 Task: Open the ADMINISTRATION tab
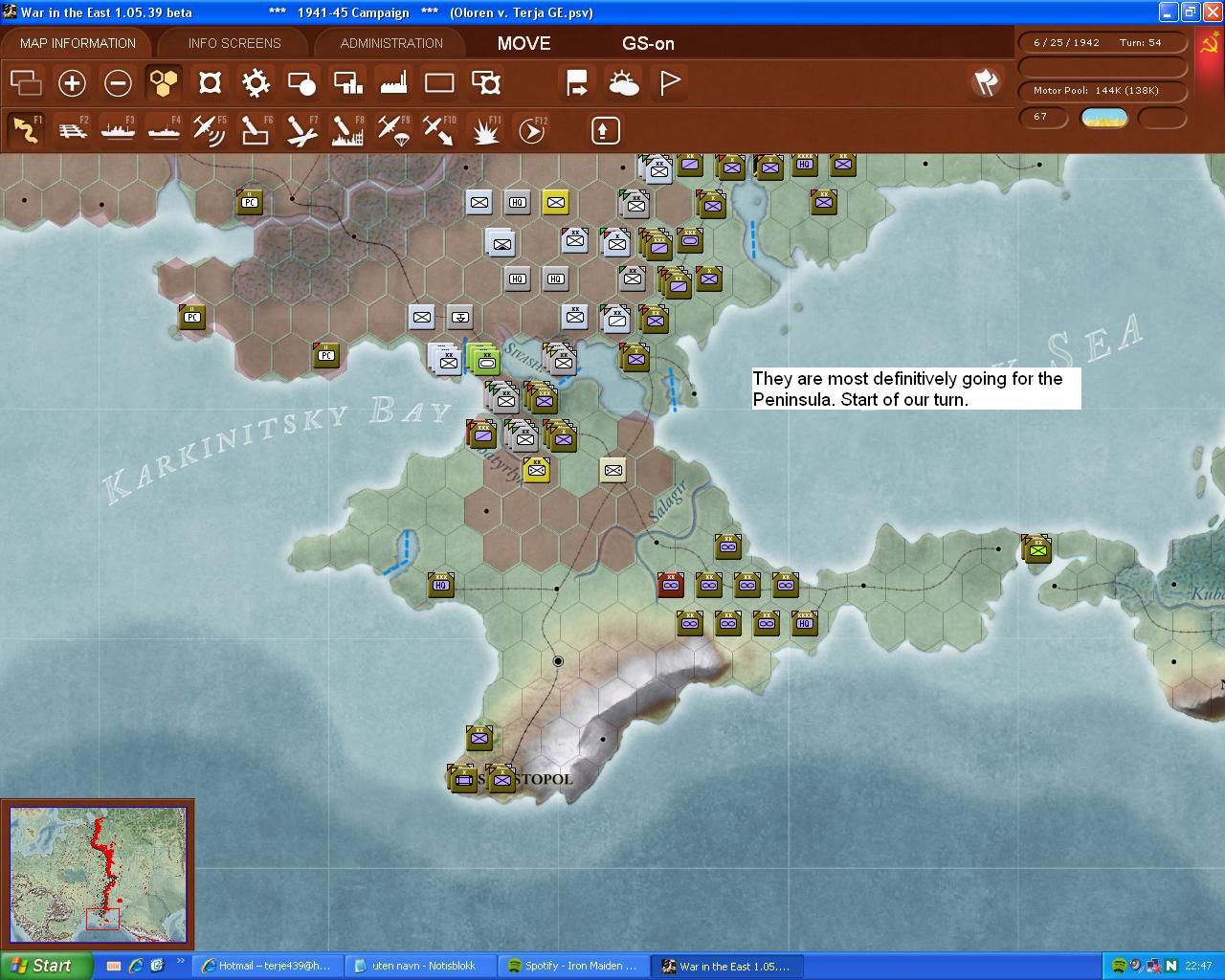coord(391,43)
